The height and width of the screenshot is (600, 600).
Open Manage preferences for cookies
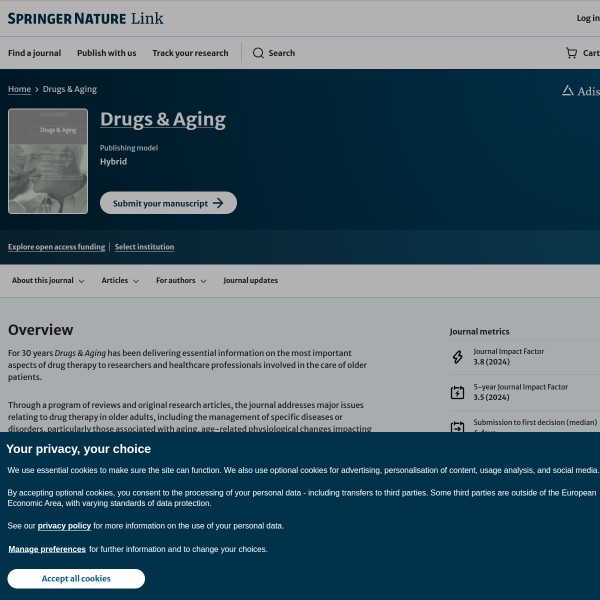tap(47, 549)
